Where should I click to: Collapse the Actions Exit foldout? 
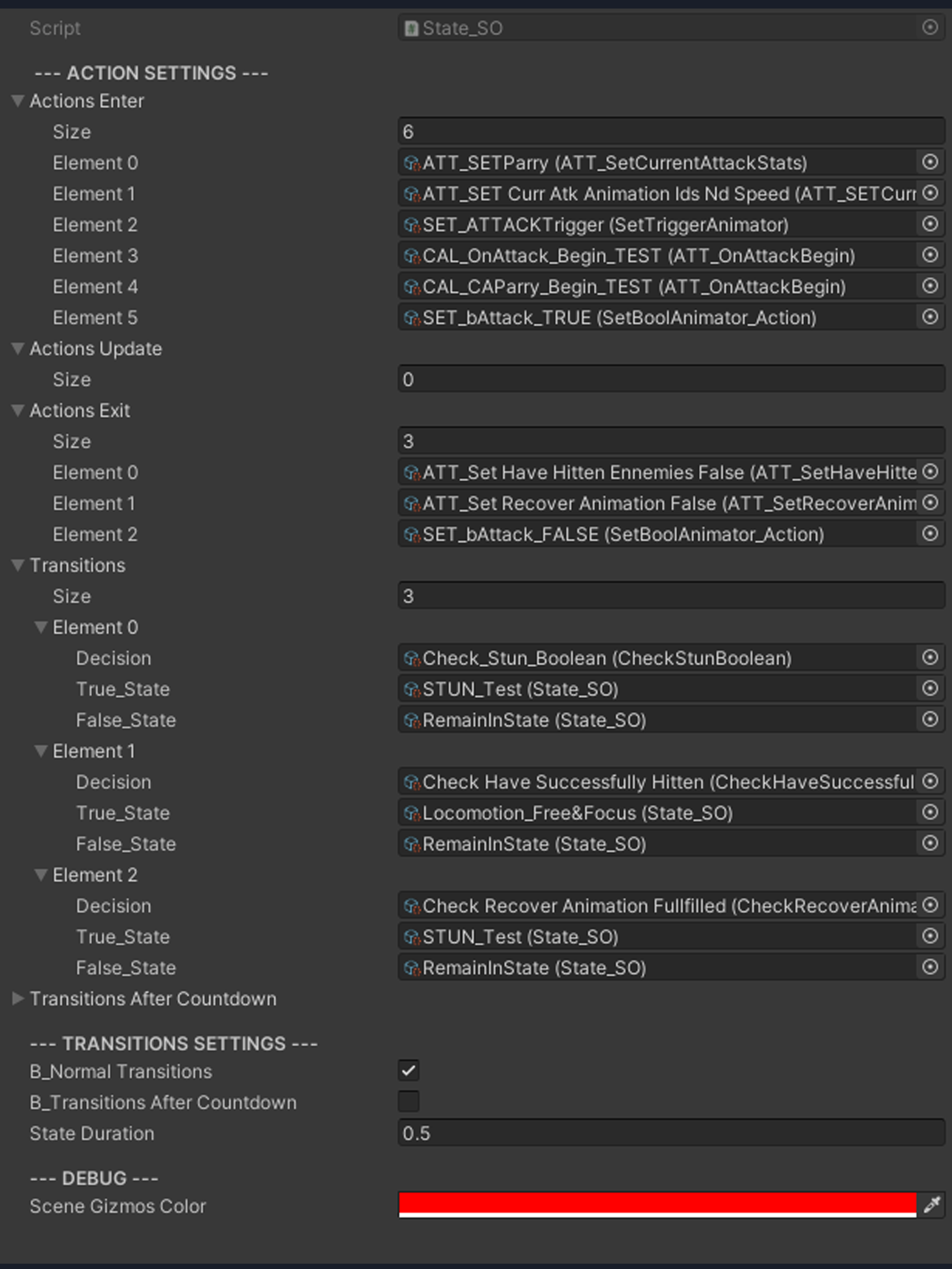pos(18,411)
